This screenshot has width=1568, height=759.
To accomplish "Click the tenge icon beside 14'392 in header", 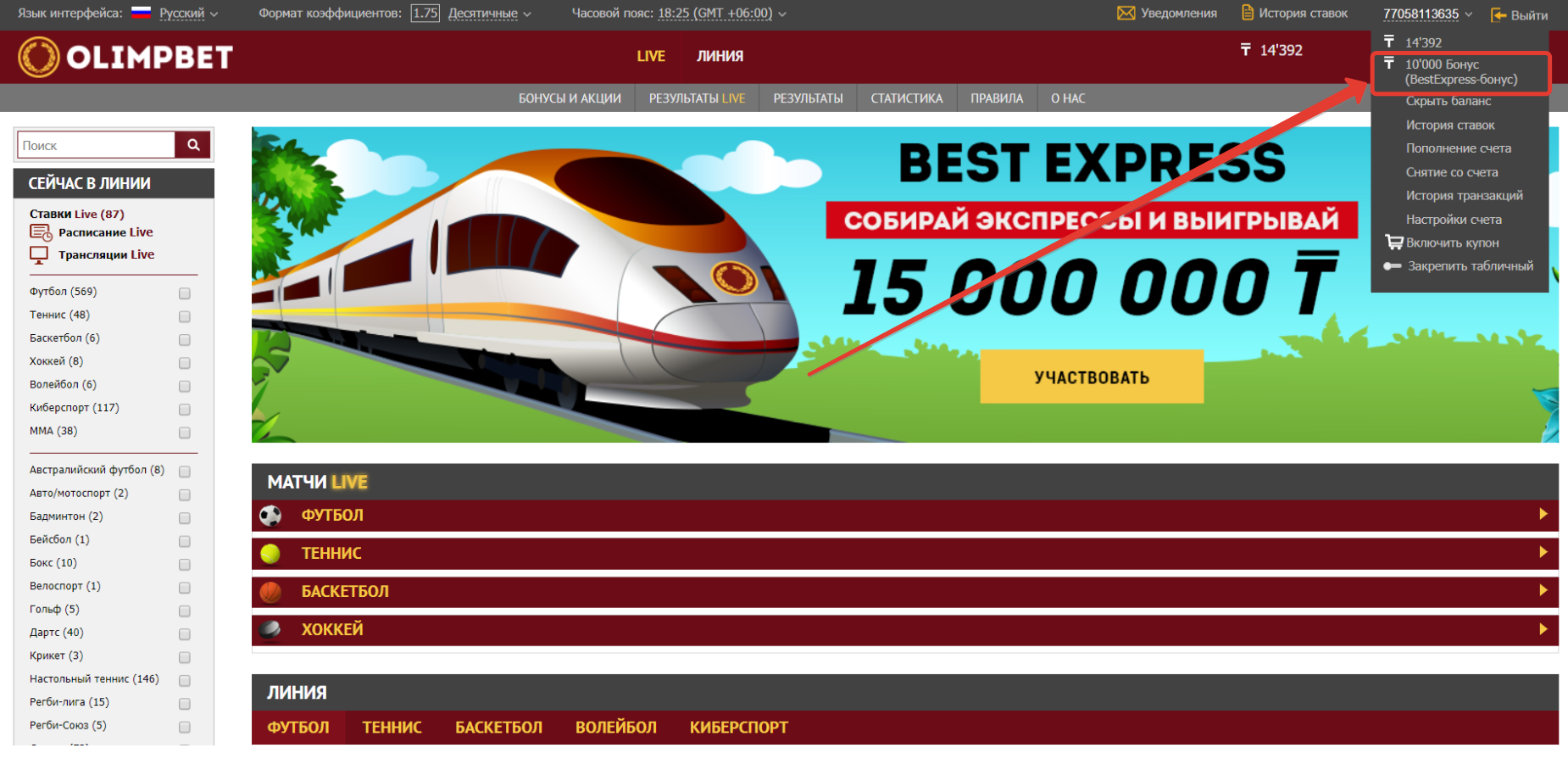I will pyautogui.click(x=1245, y=50).
